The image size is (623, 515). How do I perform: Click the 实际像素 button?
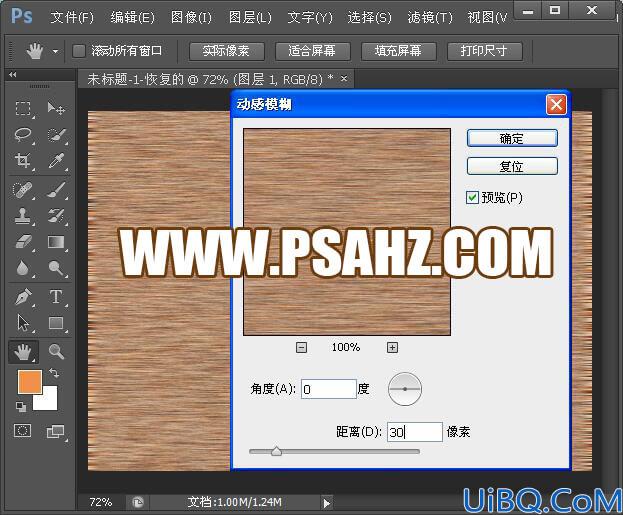click(226, 51)
